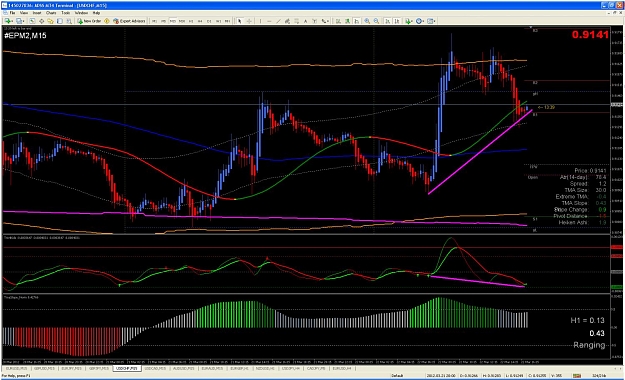The width and height of the screenshot is (625, 380).
Task: Toggle line chart display mode
Action: click(x=357, y=21)
